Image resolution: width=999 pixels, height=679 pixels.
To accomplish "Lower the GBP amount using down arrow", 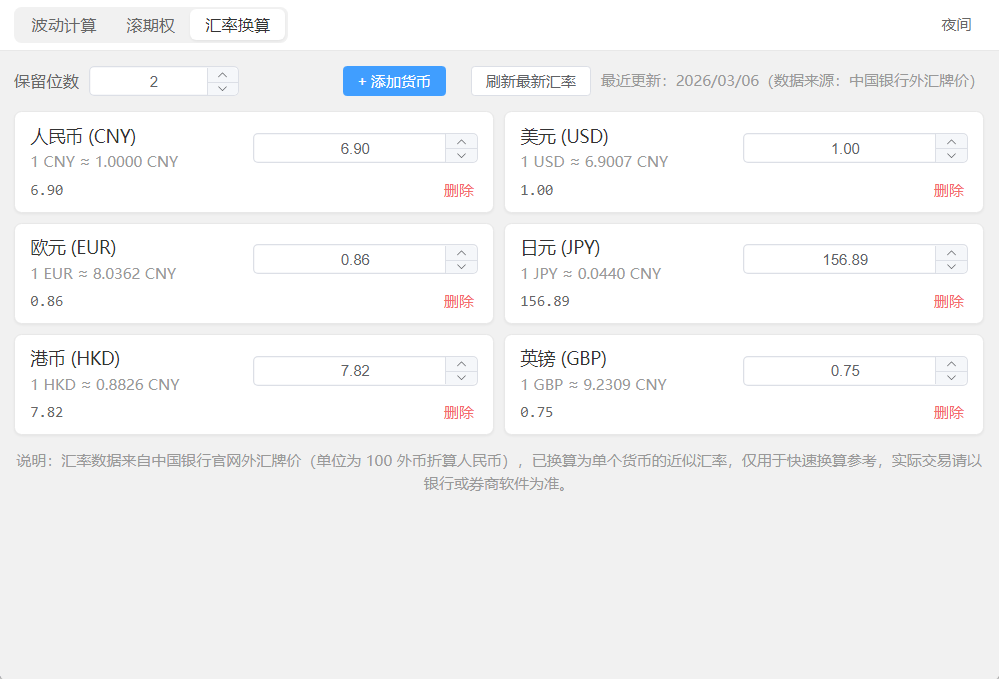I will [x=951, y=378].
